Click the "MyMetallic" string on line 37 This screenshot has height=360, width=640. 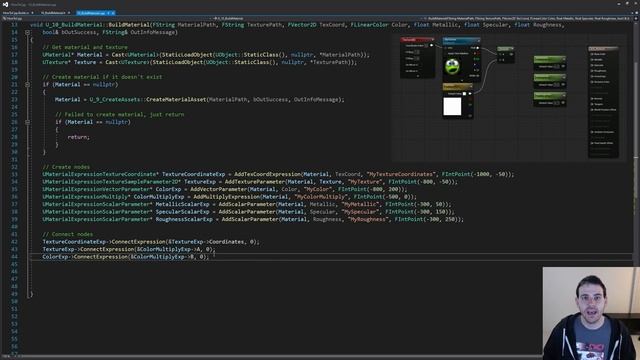[x=360, y=204]
